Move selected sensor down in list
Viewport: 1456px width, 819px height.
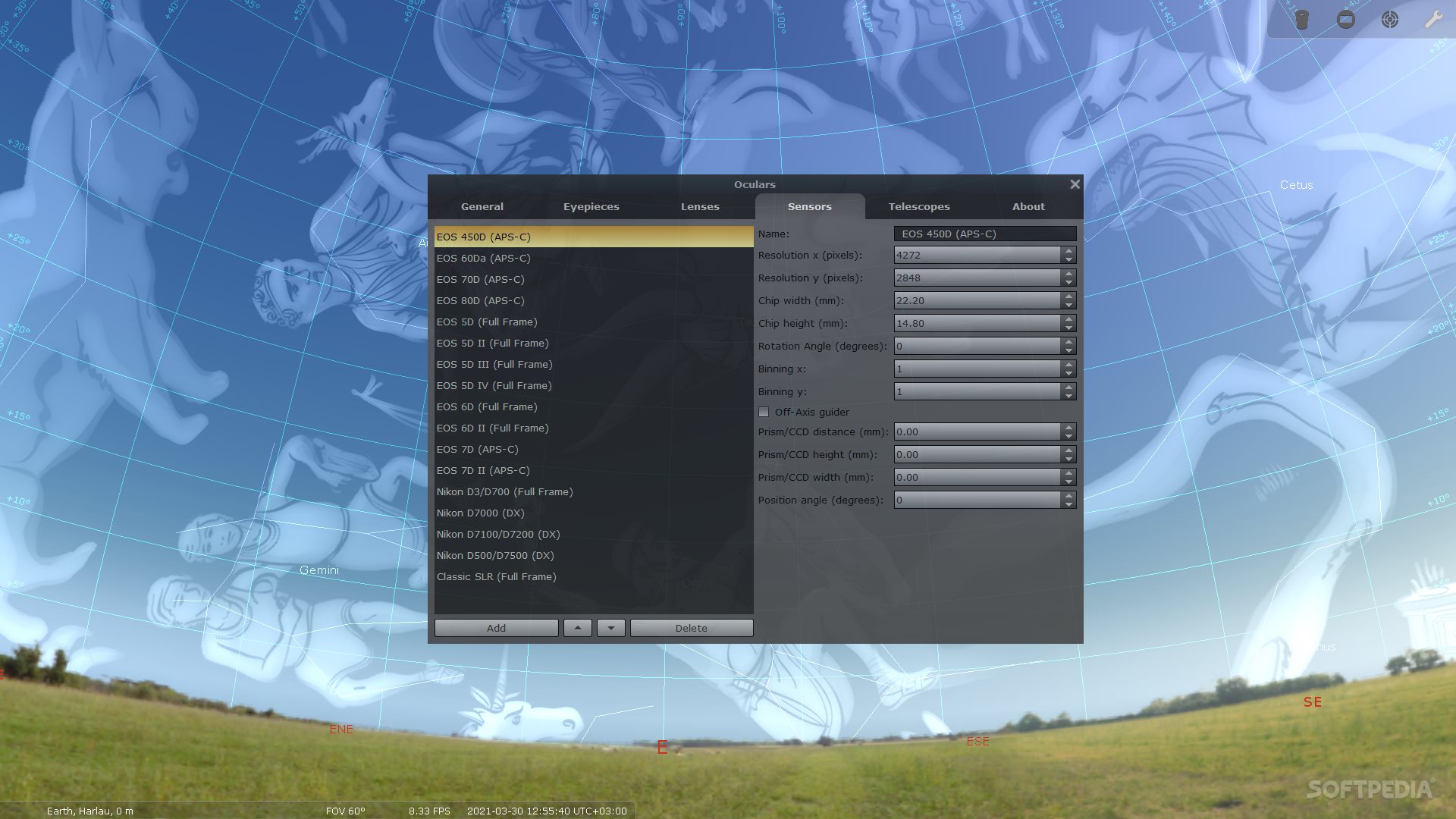611,628
